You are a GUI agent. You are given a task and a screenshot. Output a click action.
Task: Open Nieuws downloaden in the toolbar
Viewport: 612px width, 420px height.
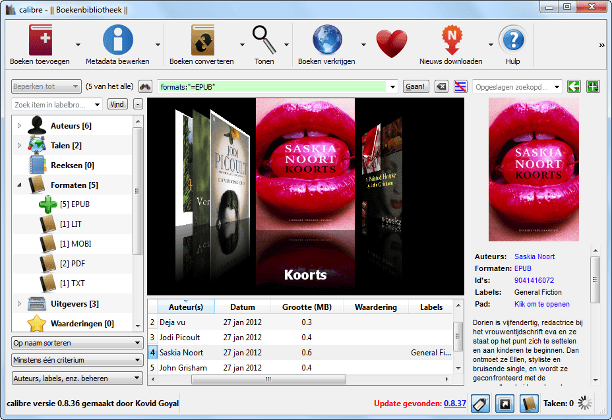449,42
